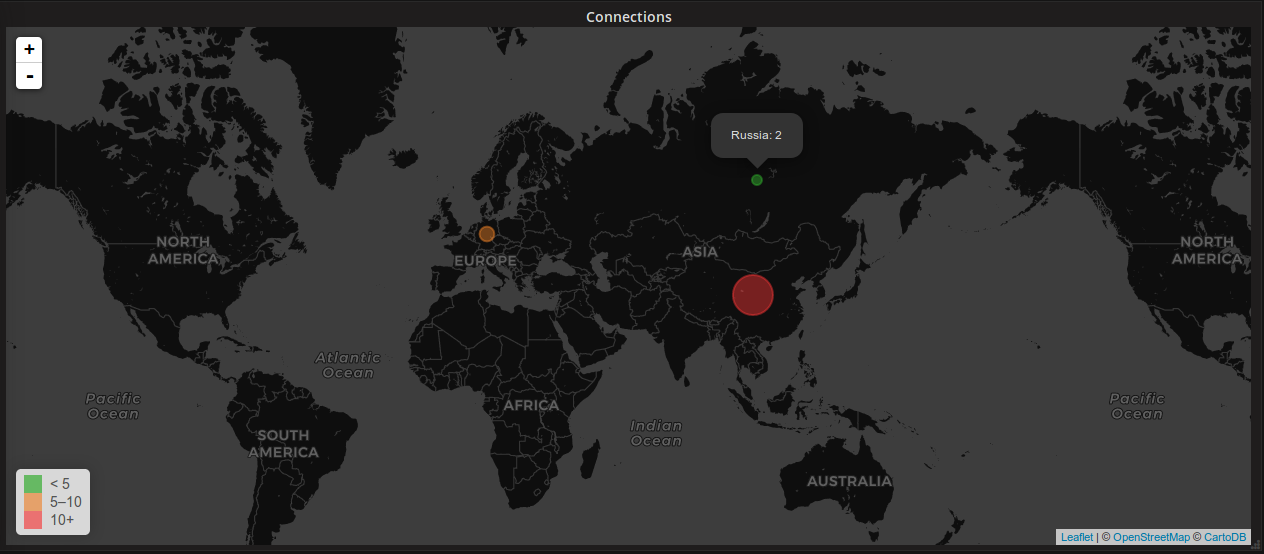
Task: Click the 'AFRICA' map label
Action: click(x=531, y=405)
